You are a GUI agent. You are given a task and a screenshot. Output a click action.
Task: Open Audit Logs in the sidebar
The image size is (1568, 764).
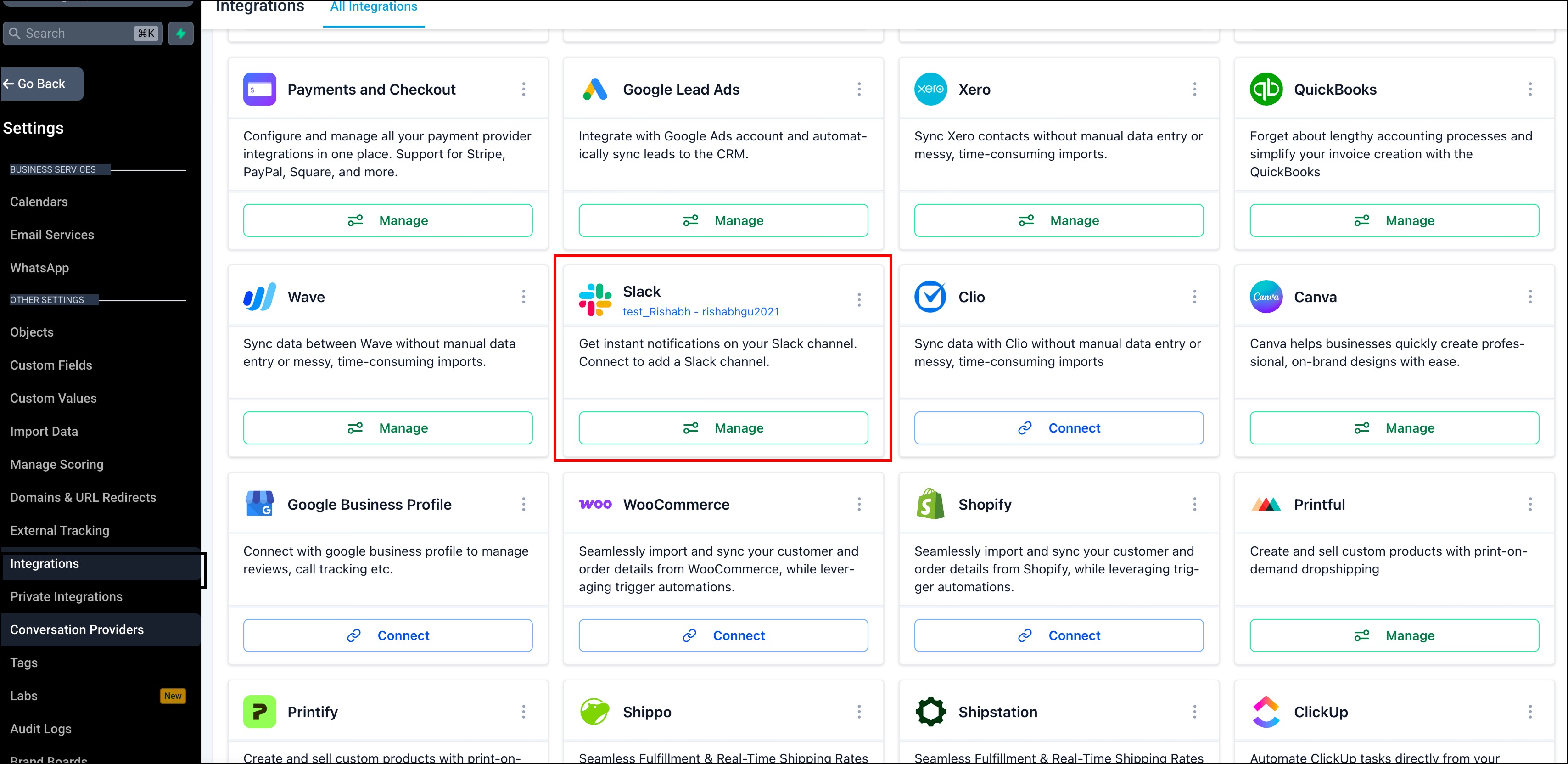(x=41, y=729)
